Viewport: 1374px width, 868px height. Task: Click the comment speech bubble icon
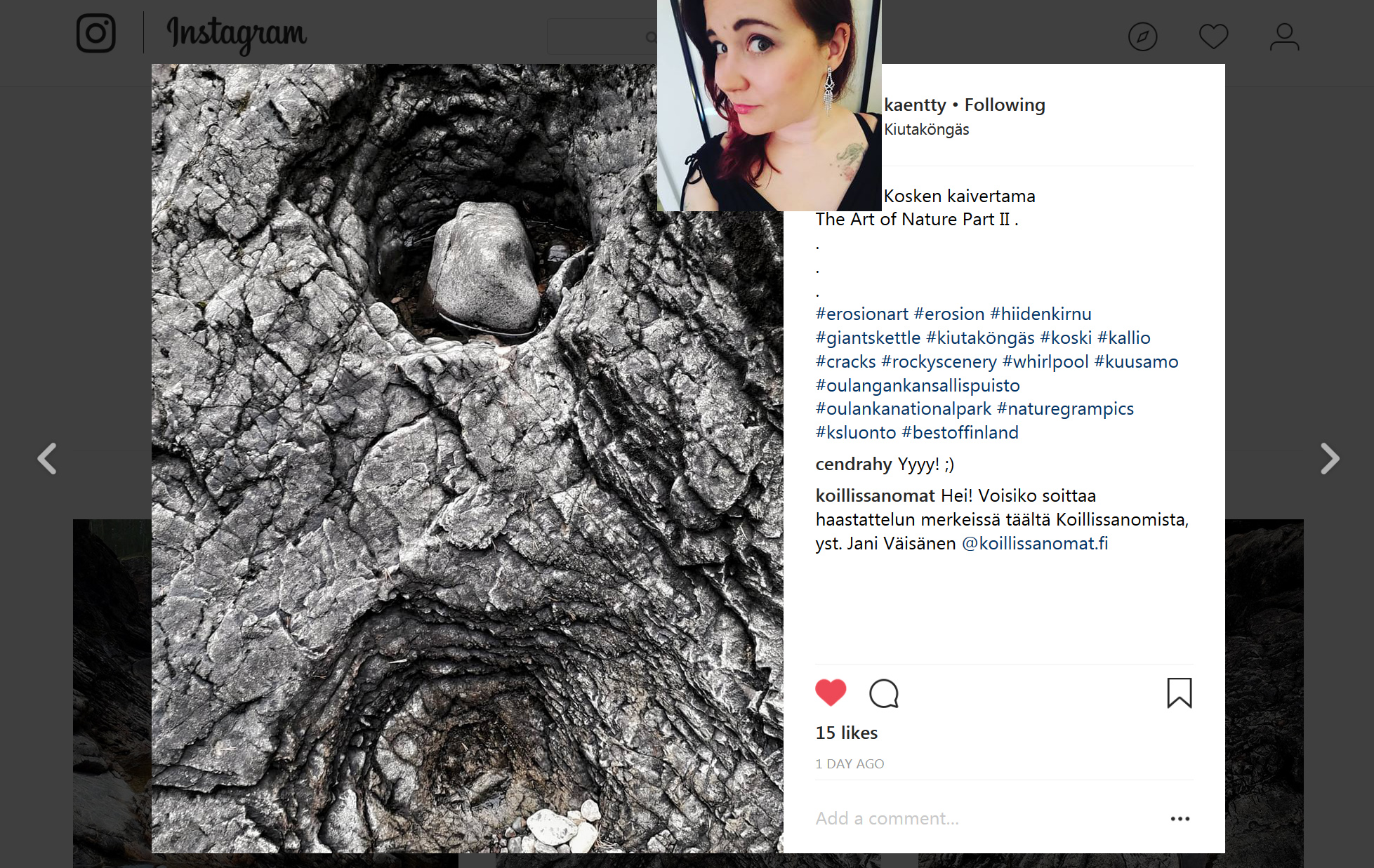point(884,693)
